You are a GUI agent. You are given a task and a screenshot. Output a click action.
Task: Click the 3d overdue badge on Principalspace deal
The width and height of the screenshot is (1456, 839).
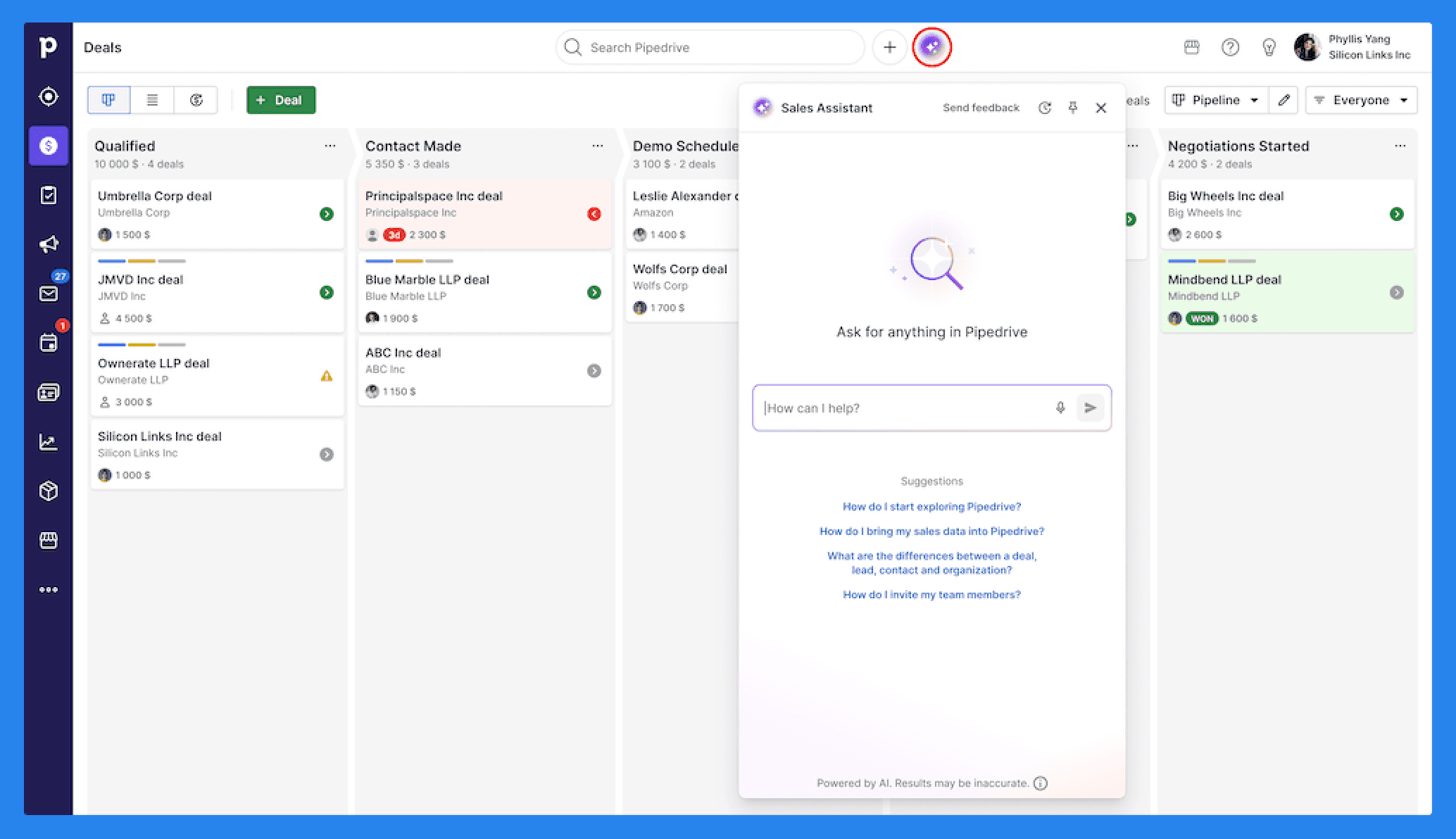394,235
